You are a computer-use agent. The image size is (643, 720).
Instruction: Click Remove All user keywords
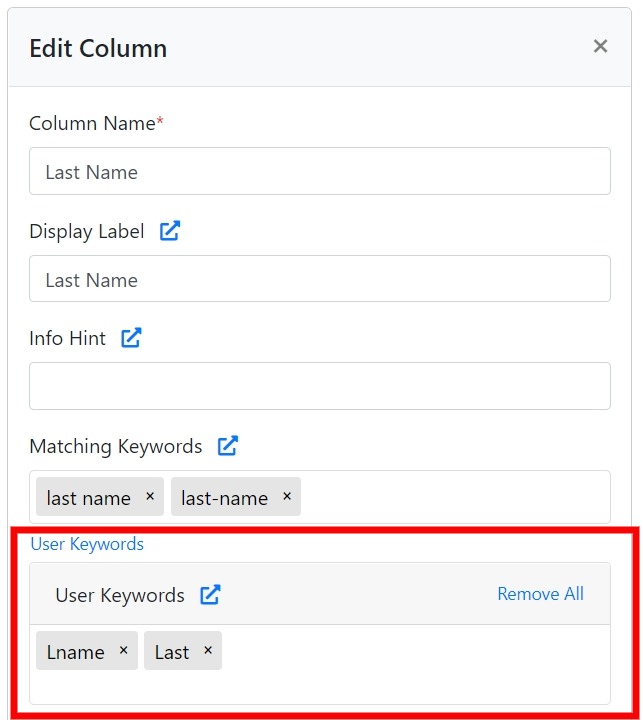tap(541, 594)
